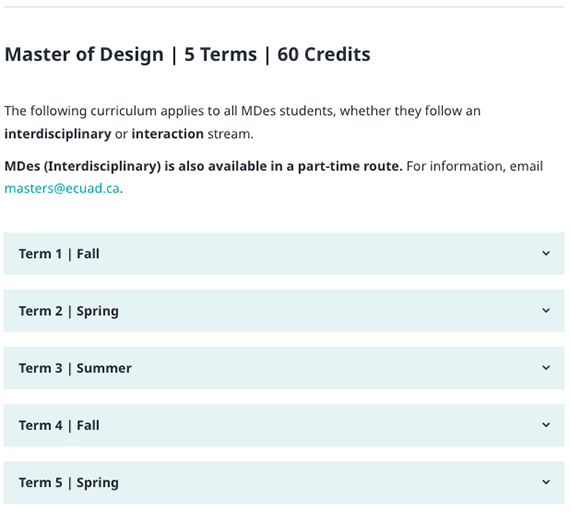Image resolution: width=570 pixels, height=512 pixels.
Task: Select the bold word 'interaction'
Action: point(168,134)
